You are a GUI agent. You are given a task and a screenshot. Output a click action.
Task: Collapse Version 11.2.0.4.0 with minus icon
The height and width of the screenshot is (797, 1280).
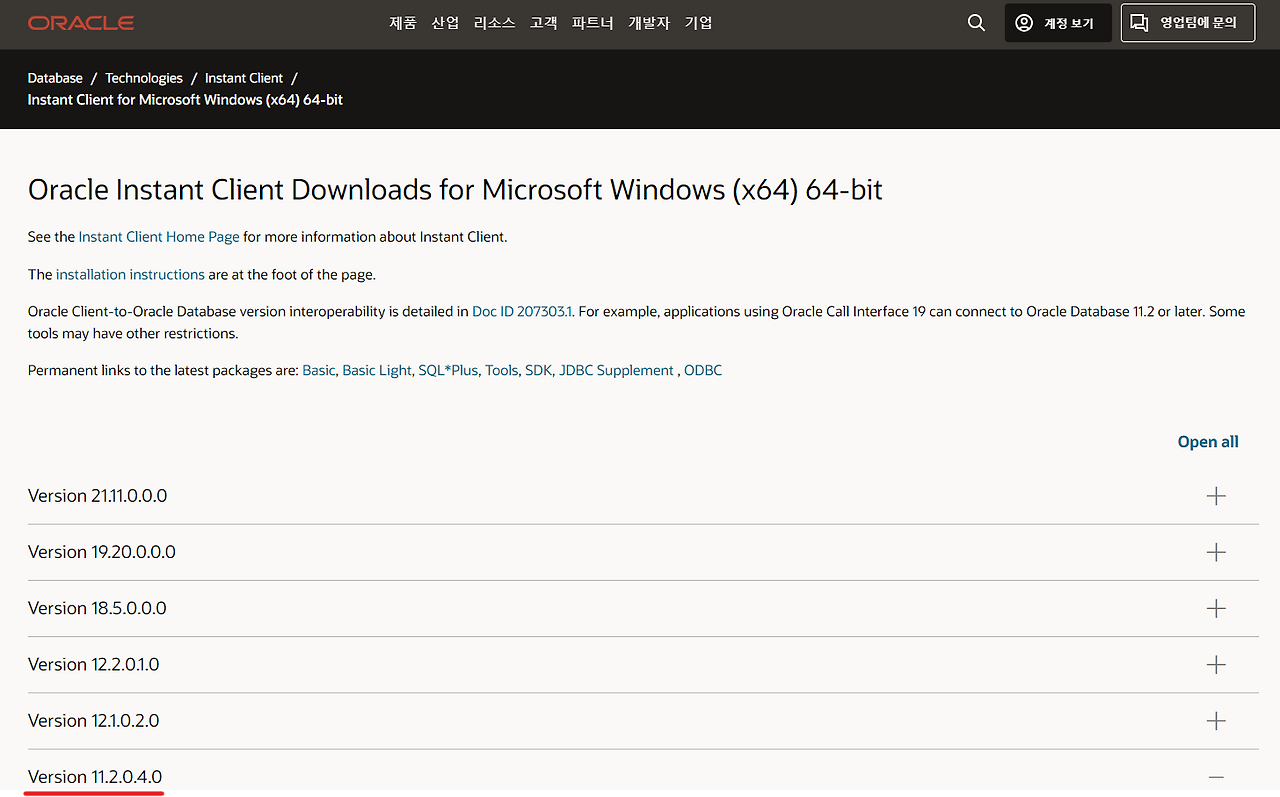pos(1216,777)
